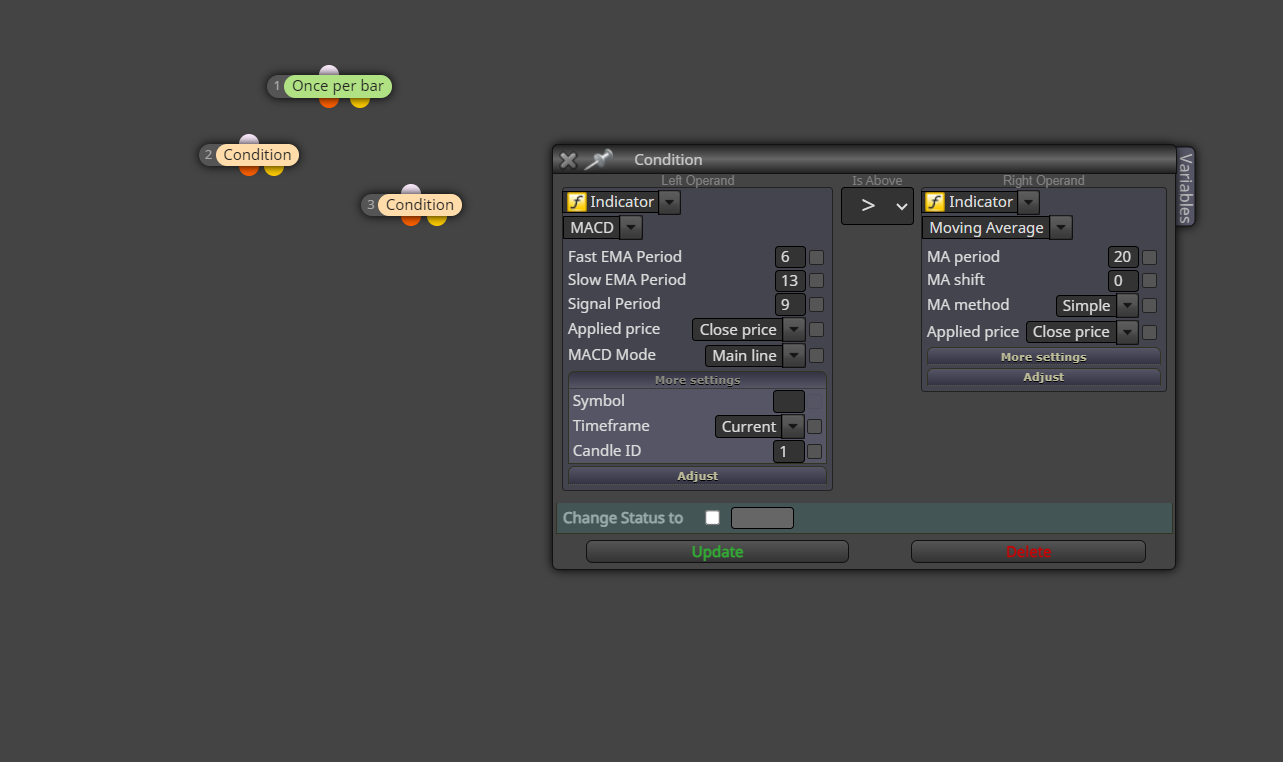Open the MACD indicator dropdown
The image size is (1283, 762).
coord(631,228)
